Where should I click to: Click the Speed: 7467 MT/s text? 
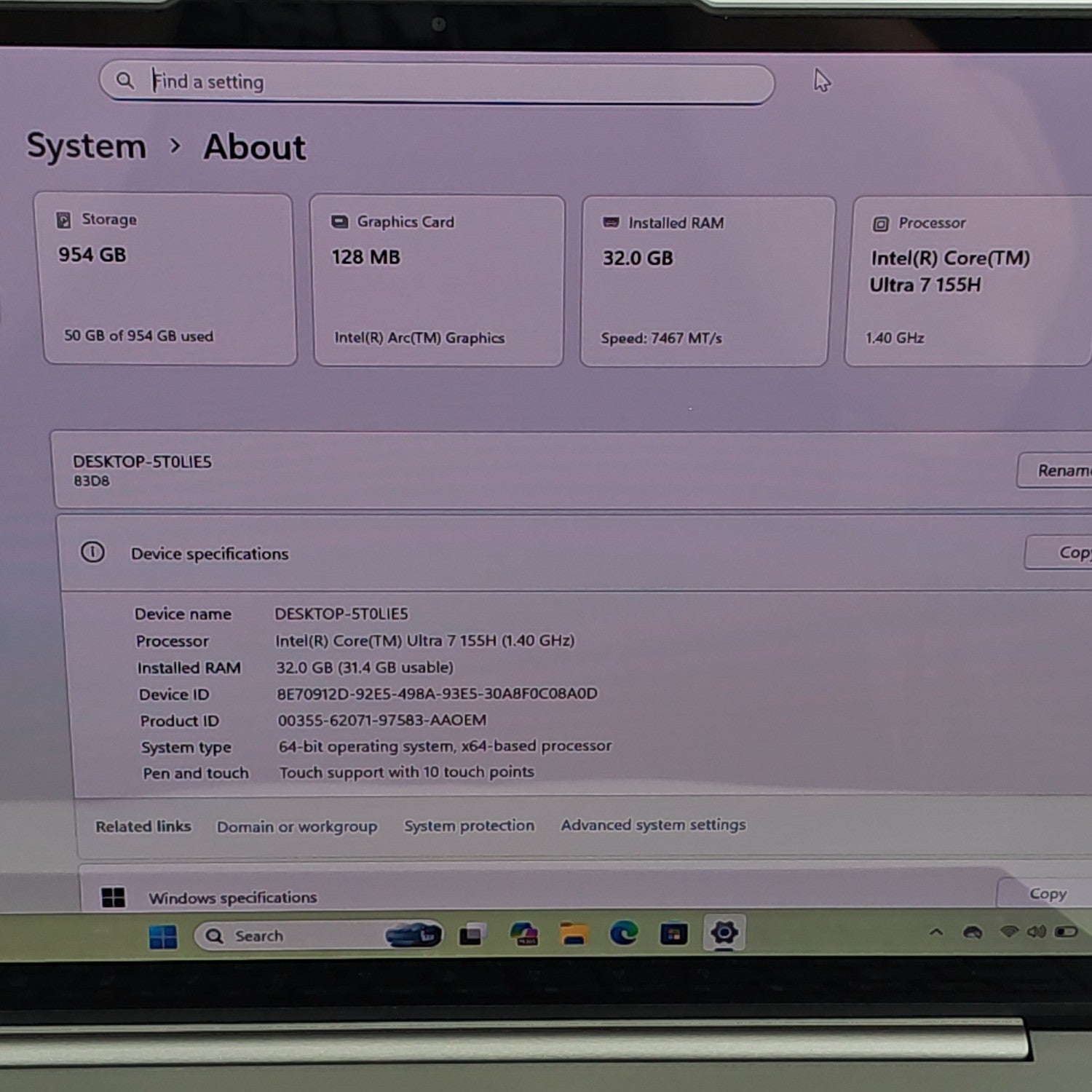(661, 338)
